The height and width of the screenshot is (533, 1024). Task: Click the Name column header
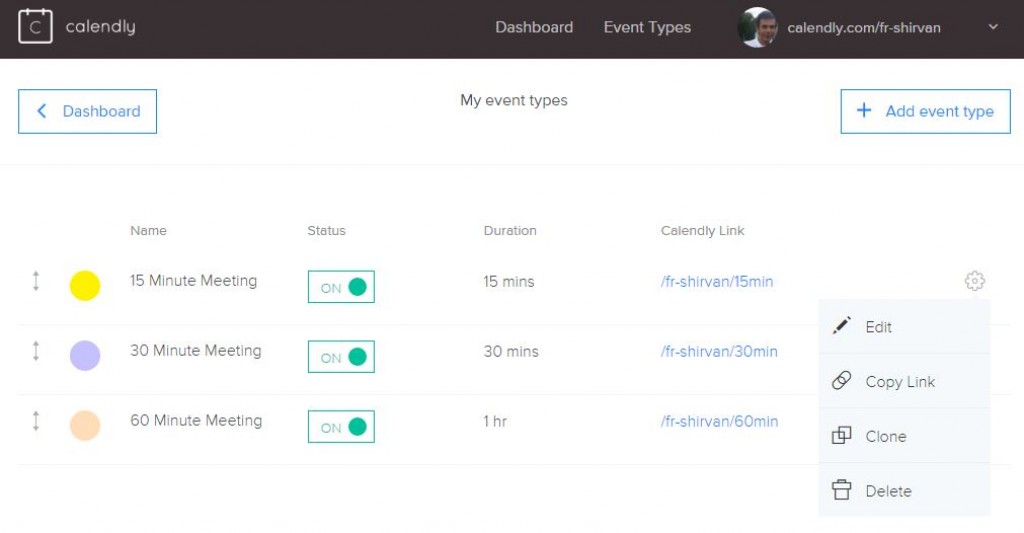[x=148, y=231]
